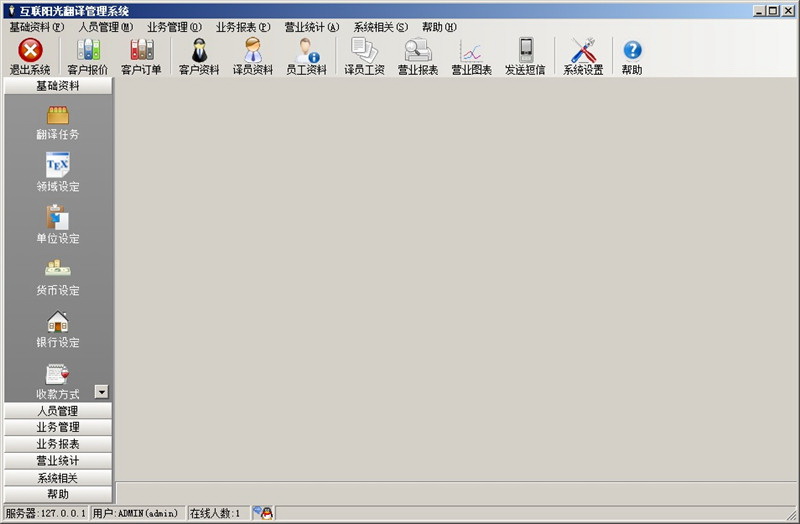Open the 系统相关(S) menu
Screen dimensions: 800x524
tap(380, 27)
